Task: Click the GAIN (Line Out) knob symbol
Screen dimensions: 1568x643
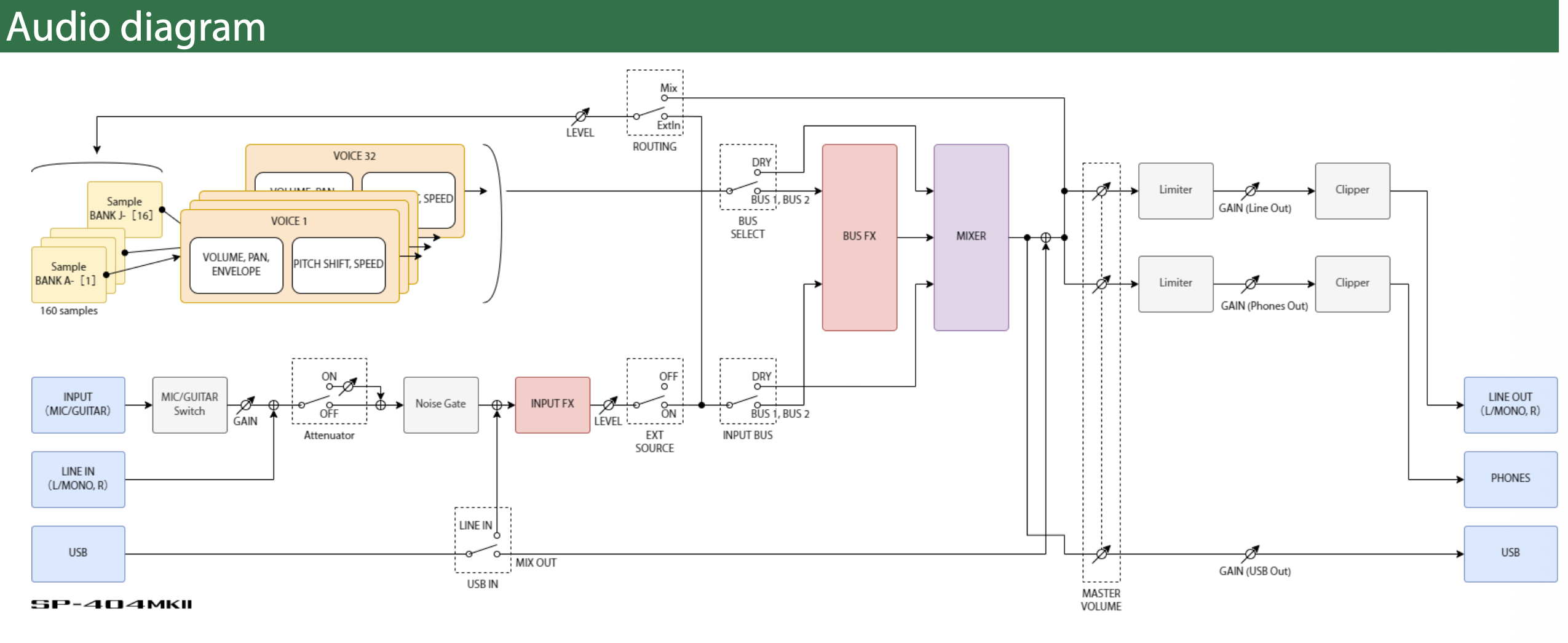Action: pyautogui.click(x=1249, y=191)
